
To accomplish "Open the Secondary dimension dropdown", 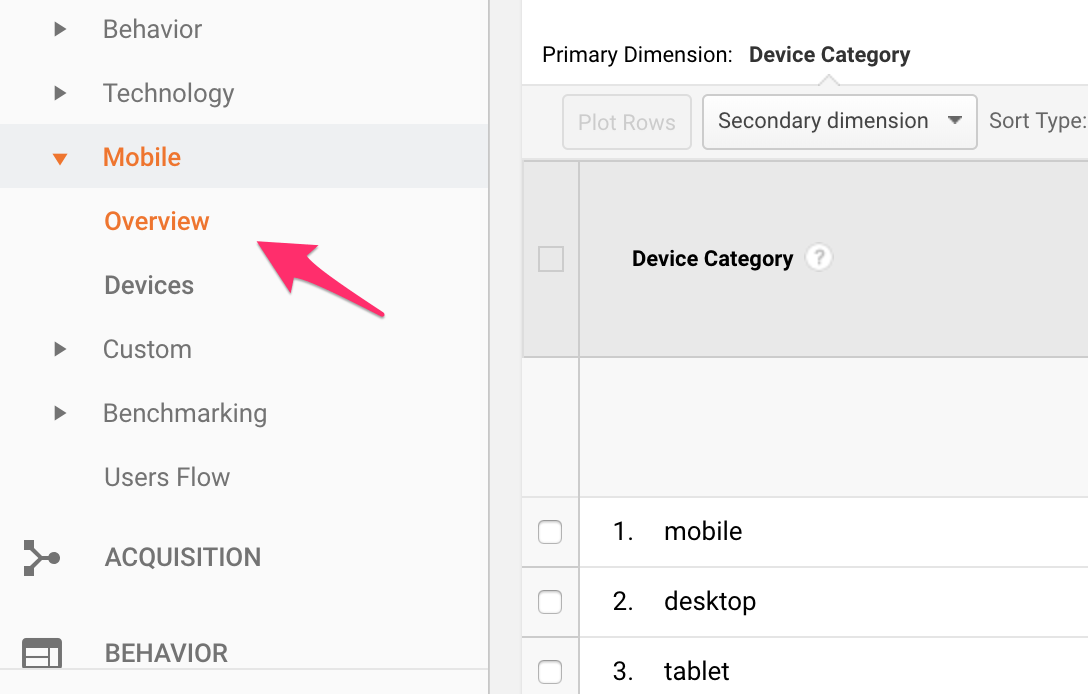I will pyautogui.click(x=839, y=122).
